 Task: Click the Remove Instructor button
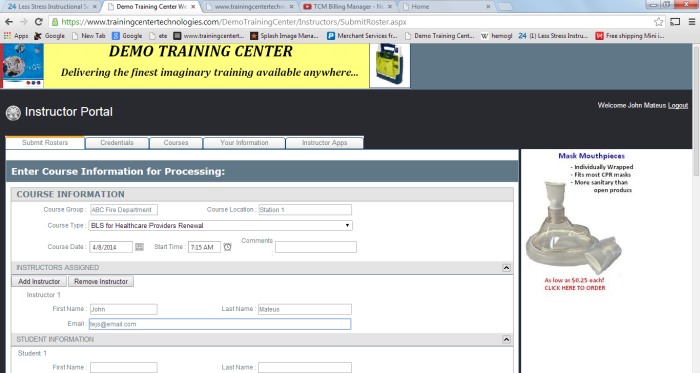click(x=101, y=282)
